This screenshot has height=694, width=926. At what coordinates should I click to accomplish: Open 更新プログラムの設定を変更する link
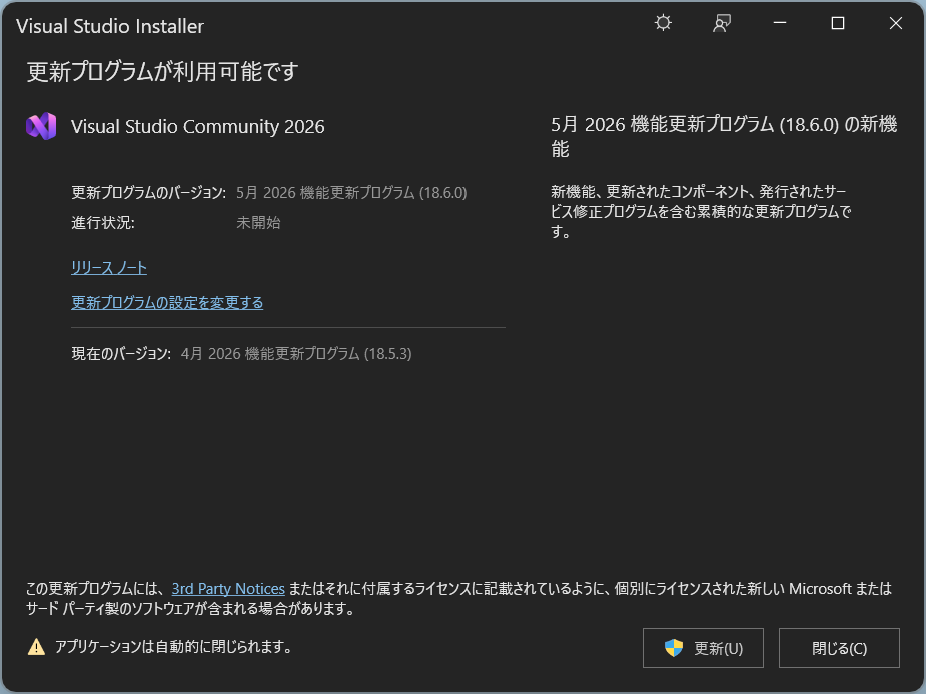[x=167, y=302]
